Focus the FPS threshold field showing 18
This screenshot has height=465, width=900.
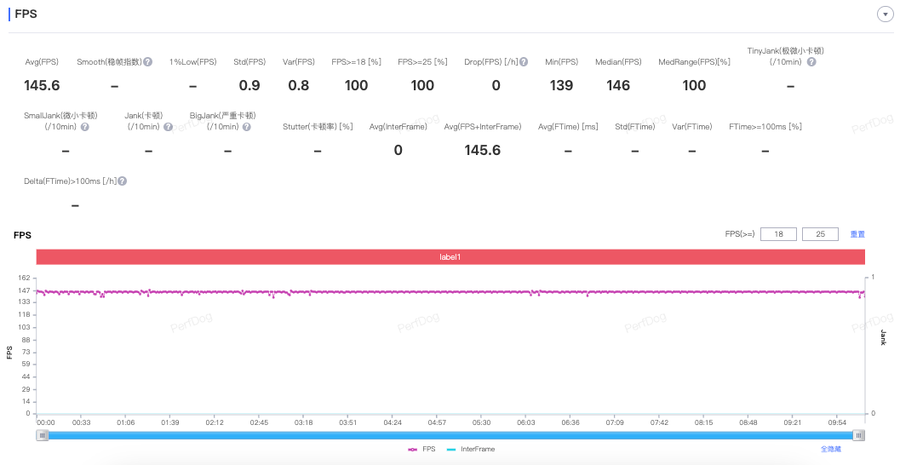coord(778,234)
